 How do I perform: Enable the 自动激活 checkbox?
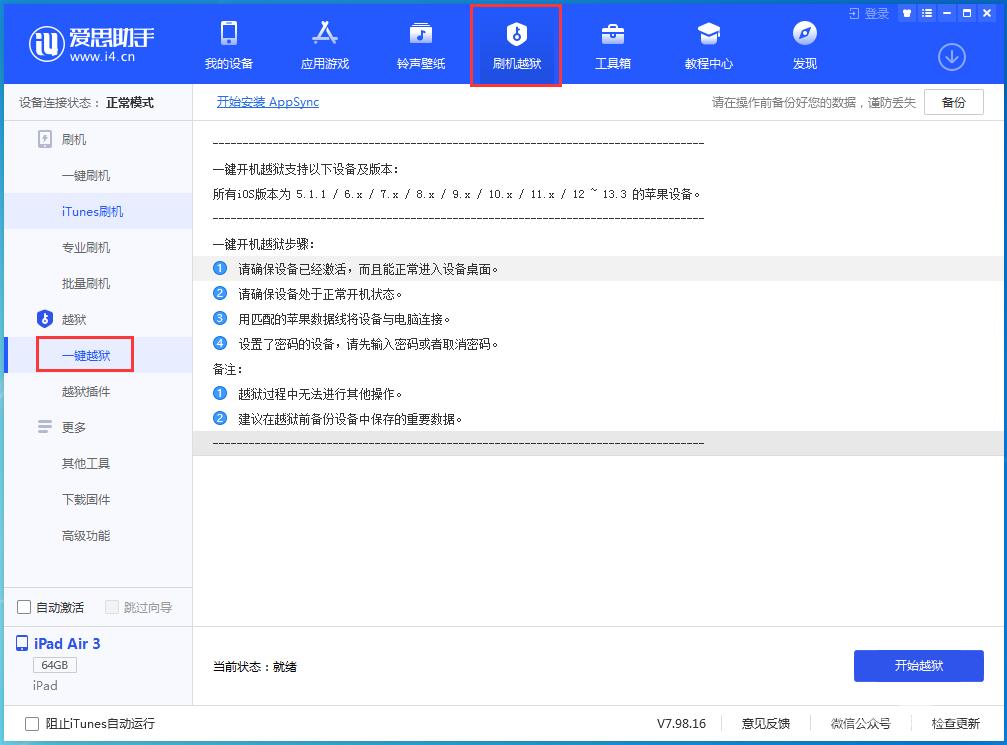pyautogui.click(x=22, y=607)
